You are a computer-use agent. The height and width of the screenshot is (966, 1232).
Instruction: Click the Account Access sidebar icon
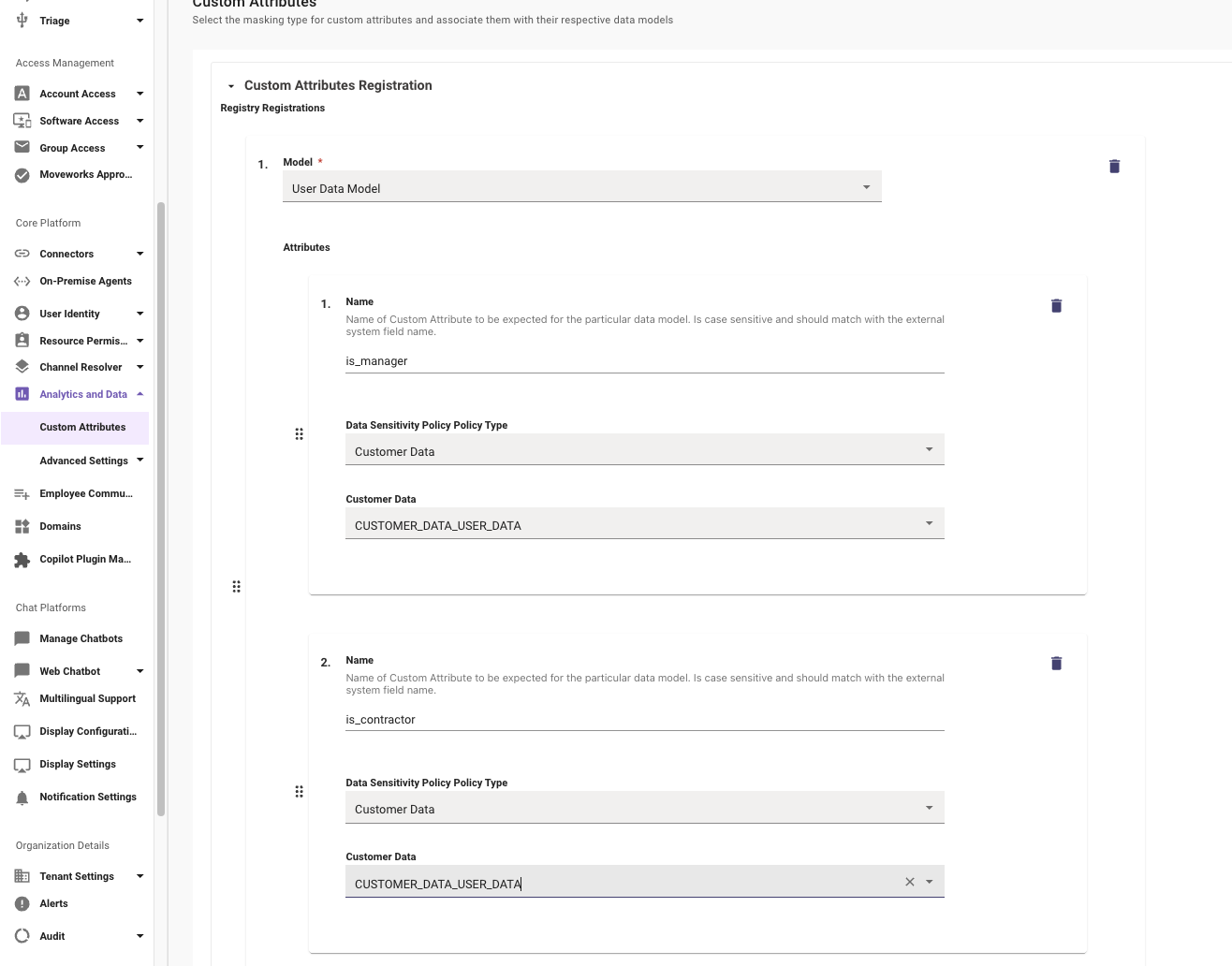[22, 94]
